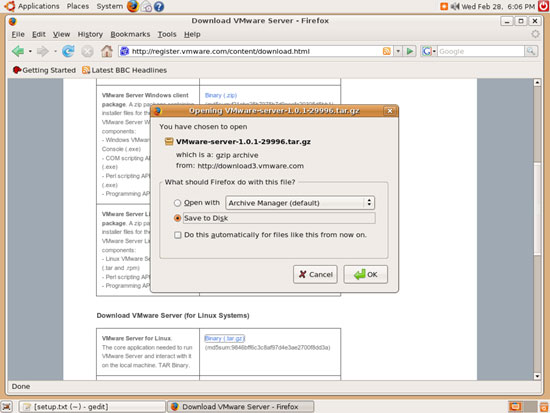This screenshot has height=413, width=550.
Task: Open the Tools menu
Action: 167,34
